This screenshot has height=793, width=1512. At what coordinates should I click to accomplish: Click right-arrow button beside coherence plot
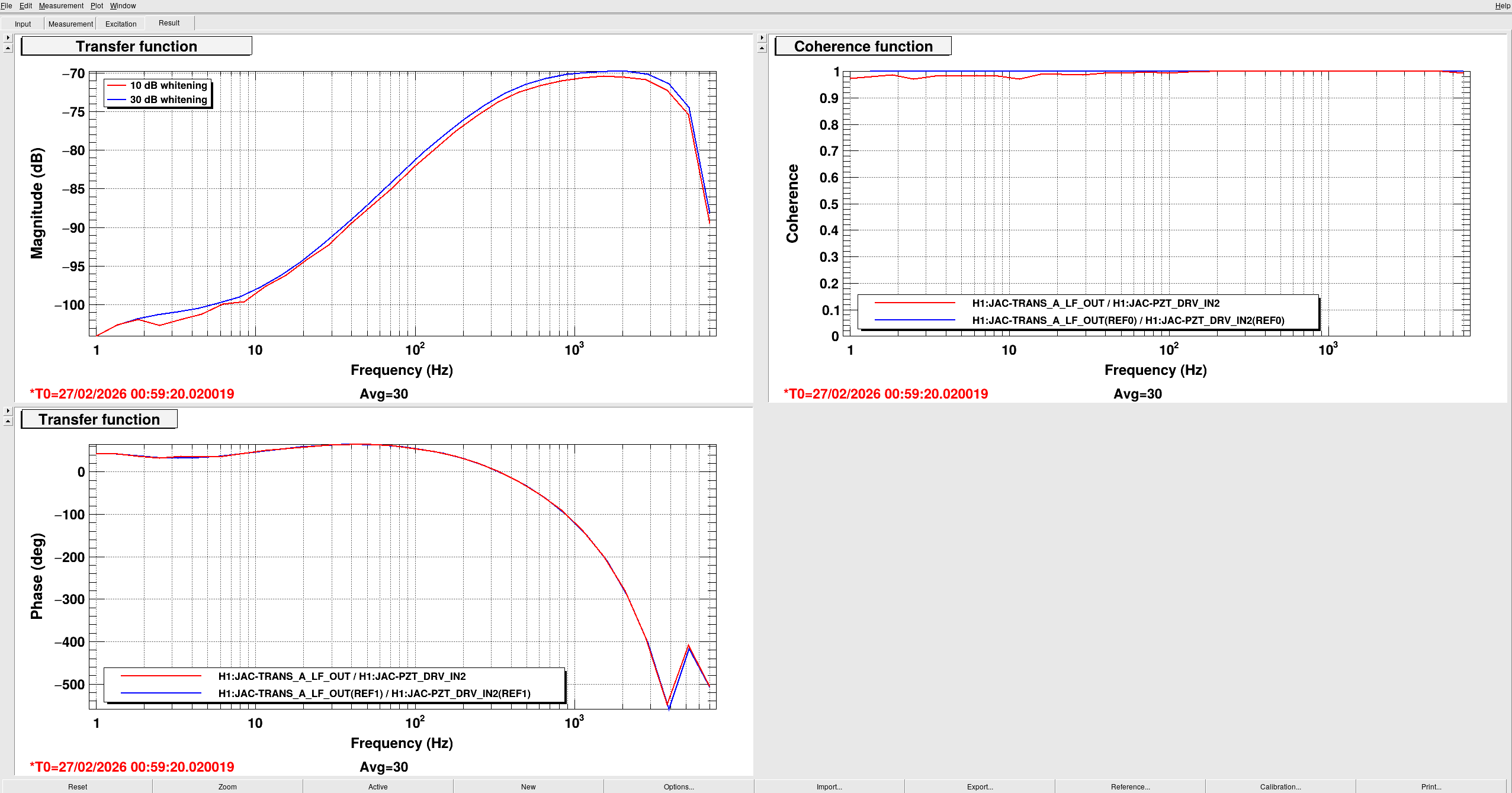coord(762,38)
